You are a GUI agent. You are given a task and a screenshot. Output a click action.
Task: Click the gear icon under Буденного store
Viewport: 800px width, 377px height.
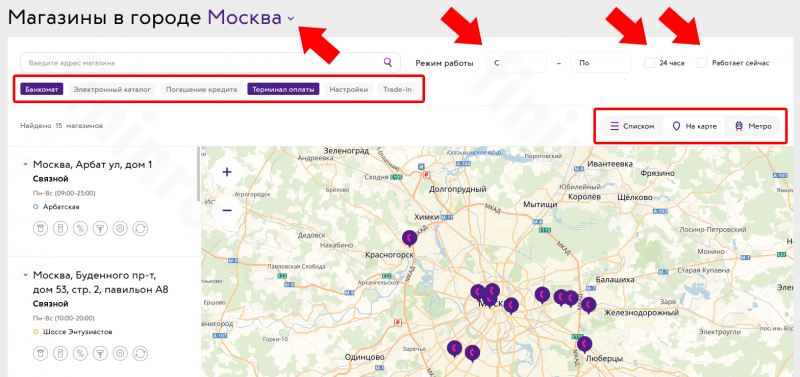(x=120, y=353)
